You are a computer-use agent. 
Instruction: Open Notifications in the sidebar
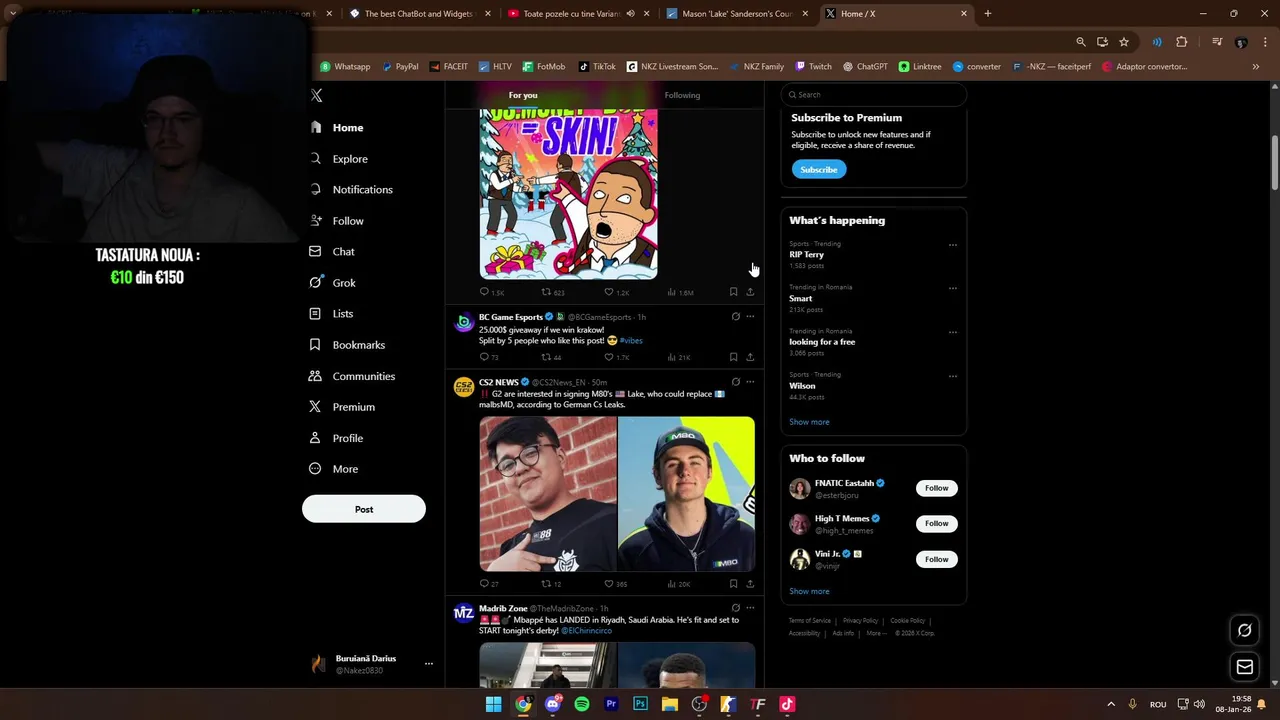(351, 190)
